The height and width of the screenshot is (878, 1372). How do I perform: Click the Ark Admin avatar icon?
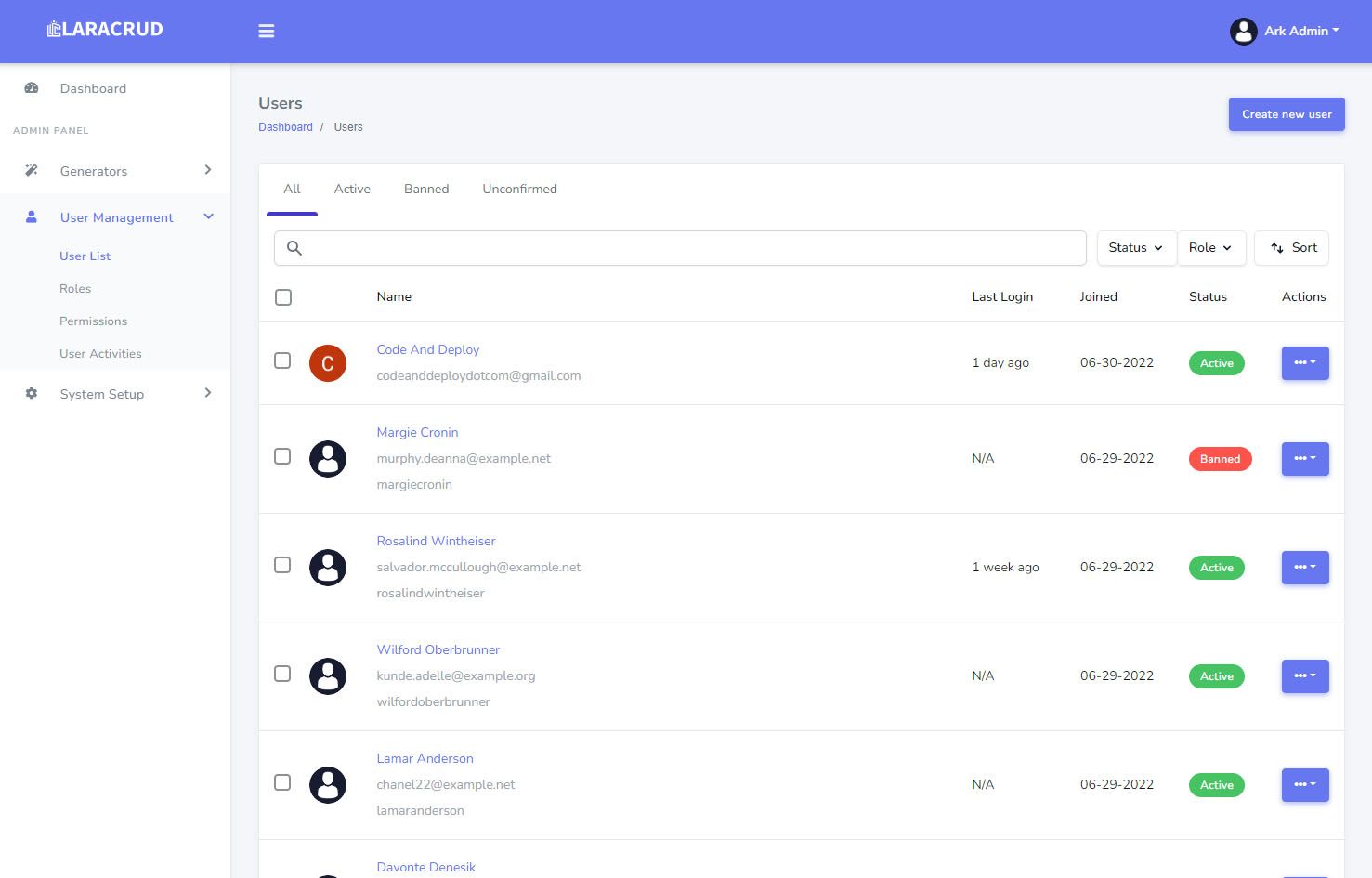pos(1243,32)
